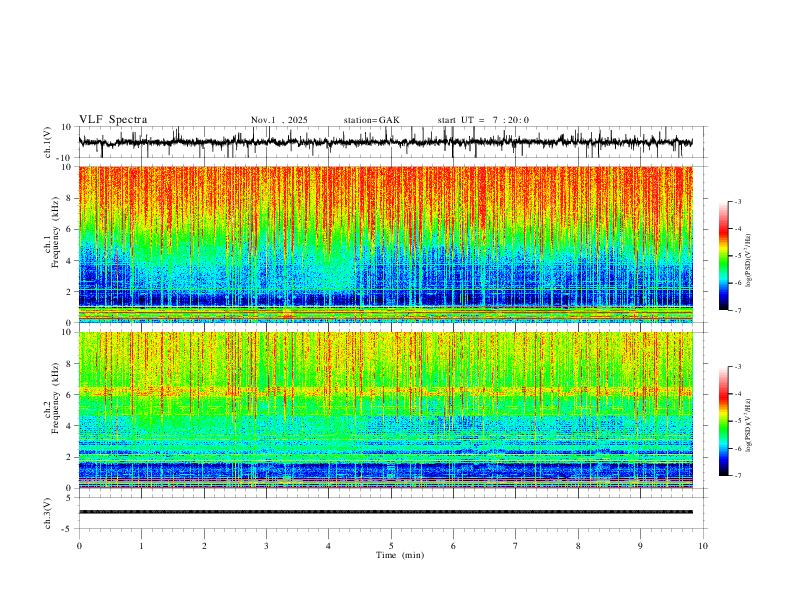Click the ch.2 PSD color scale bar

point(724,421)
